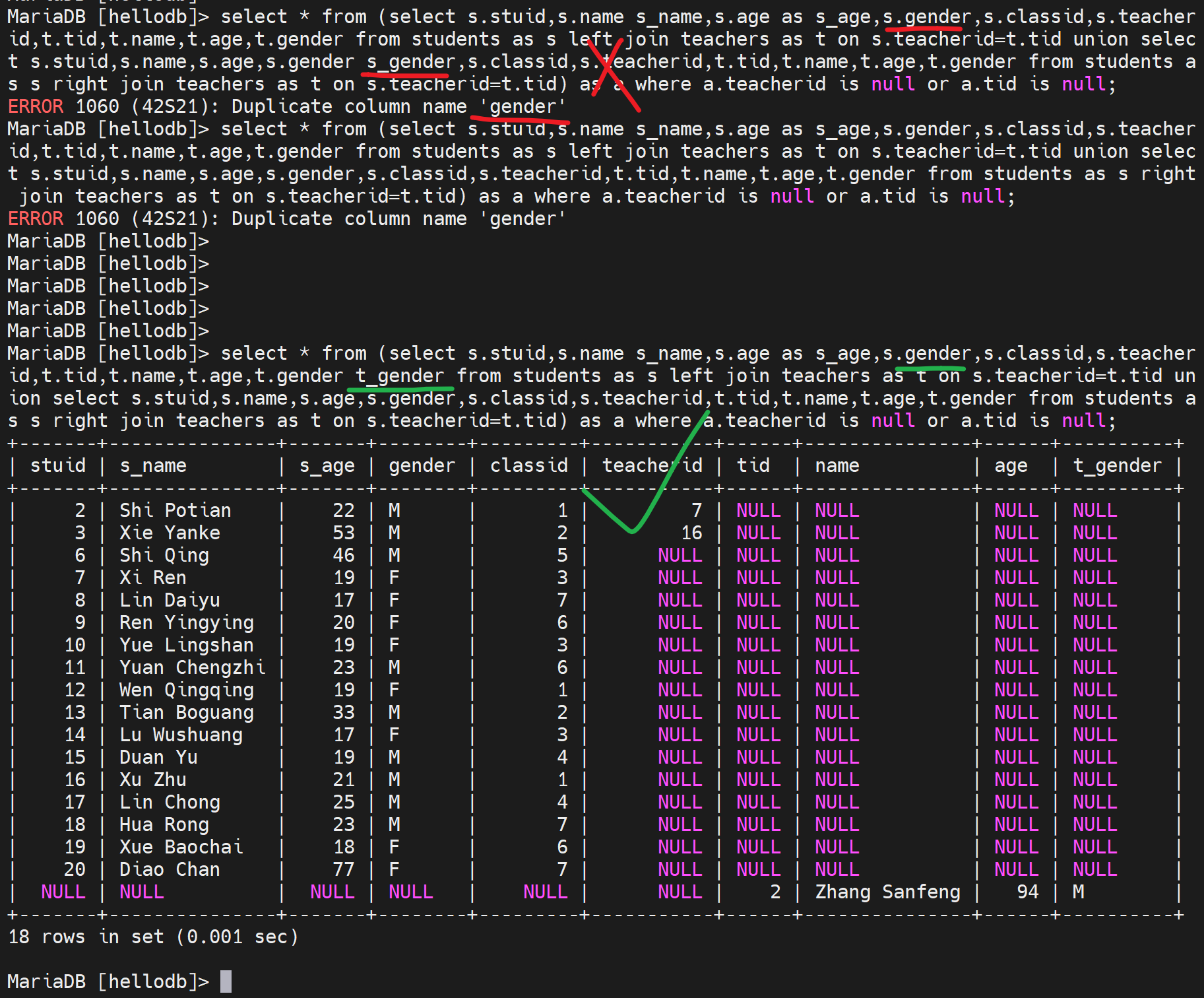Click the Zhang Sanfeng teacher name cell
This screenshot has height=998, width=1204.
(x=887, y=892)
